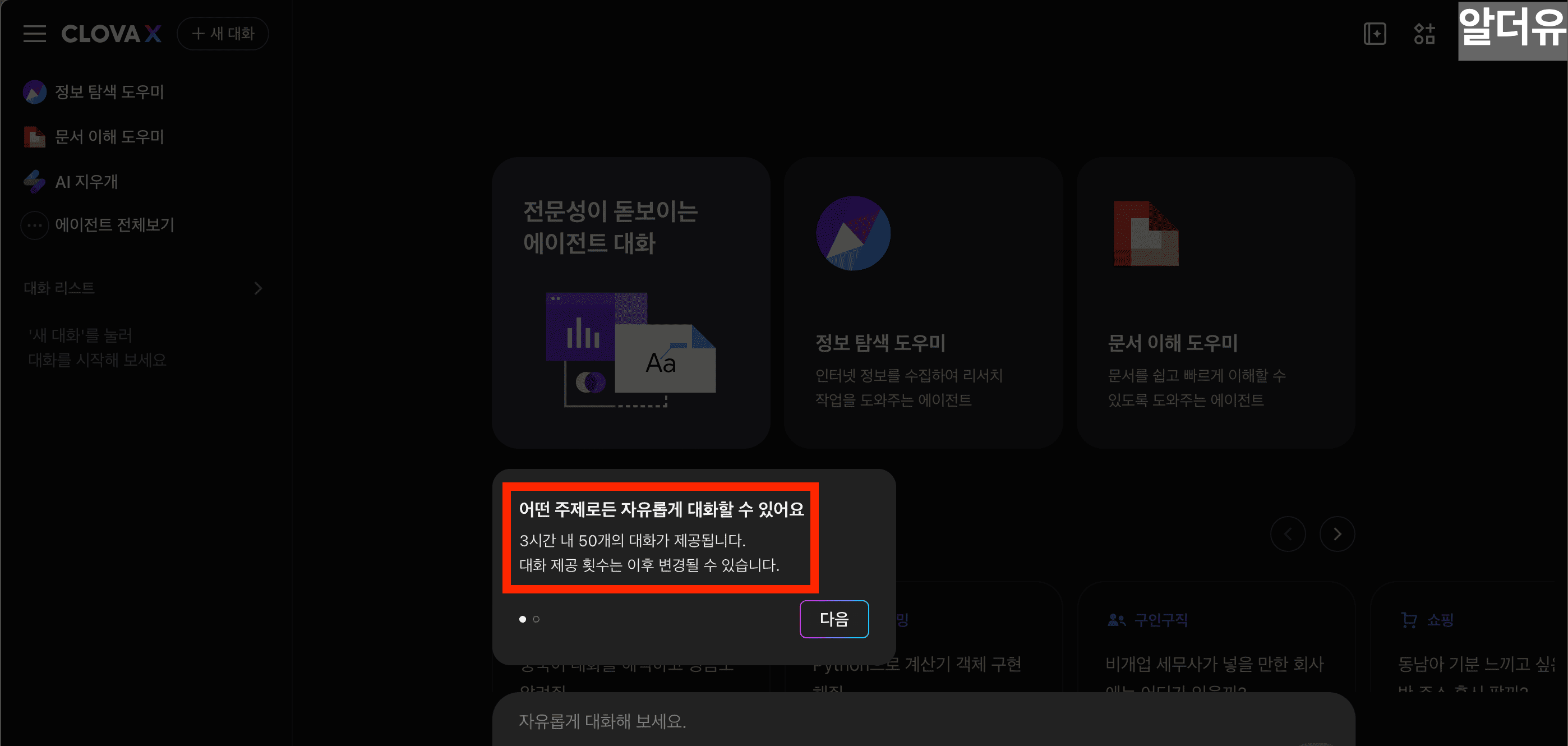Click the left carousel arrow
This screenshot has height=746, width=1568.
(x=1289, y=534)
